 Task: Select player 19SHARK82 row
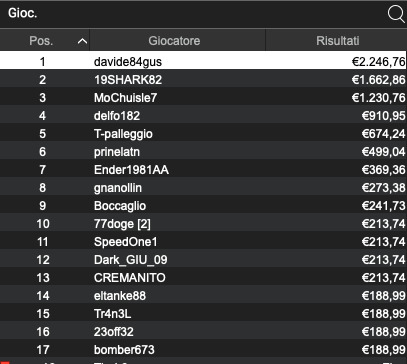pyautogui.click(x=203, y=80)
